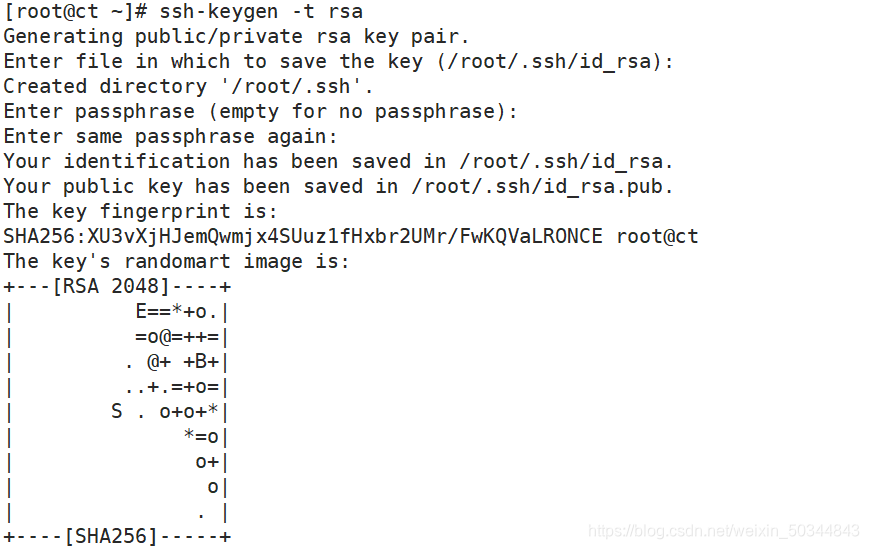The image size is (869, 549).
Task: Click the [RSA 2048] randomart header
Action: 110,286
